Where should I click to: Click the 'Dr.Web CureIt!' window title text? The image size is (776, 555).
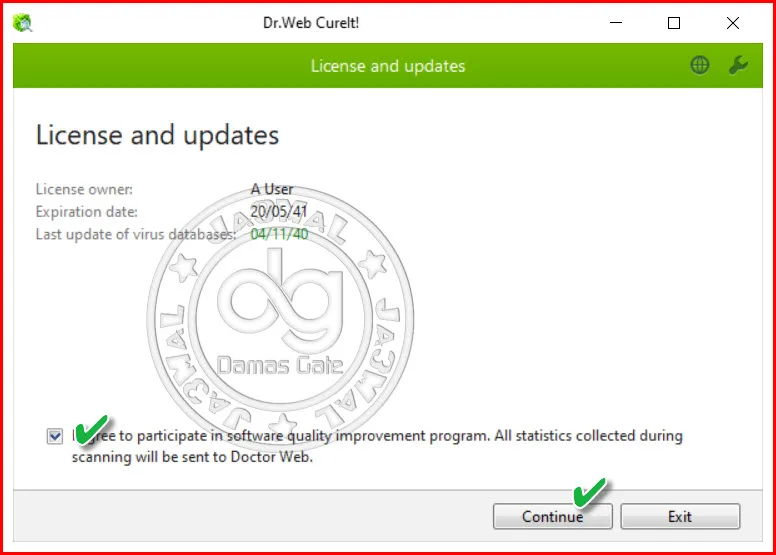click(311, 23)
